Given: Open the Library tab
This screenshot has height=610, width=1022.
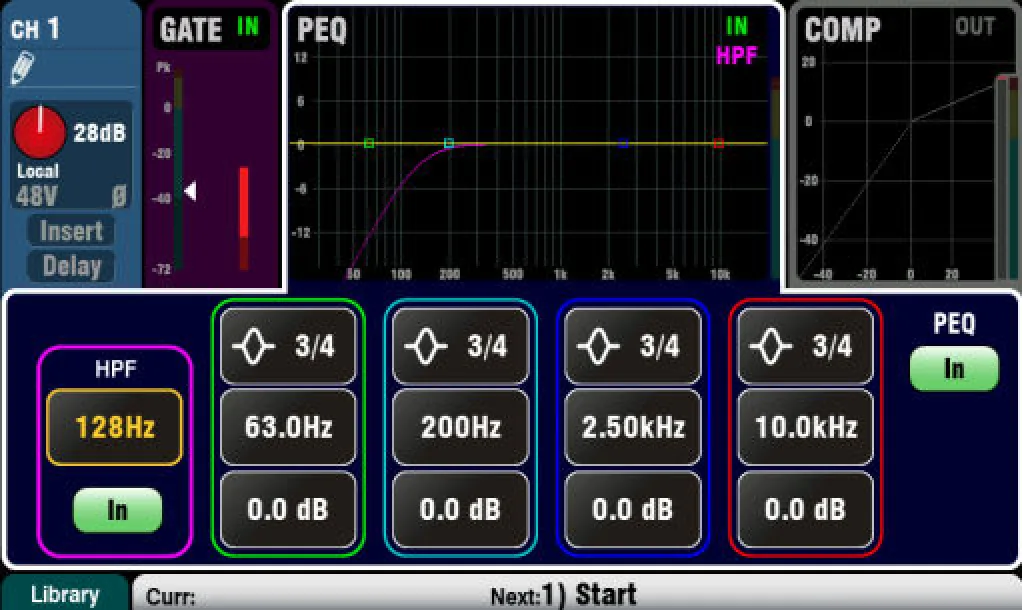Looking at the screenshot, I should click(x=65, y=594).
